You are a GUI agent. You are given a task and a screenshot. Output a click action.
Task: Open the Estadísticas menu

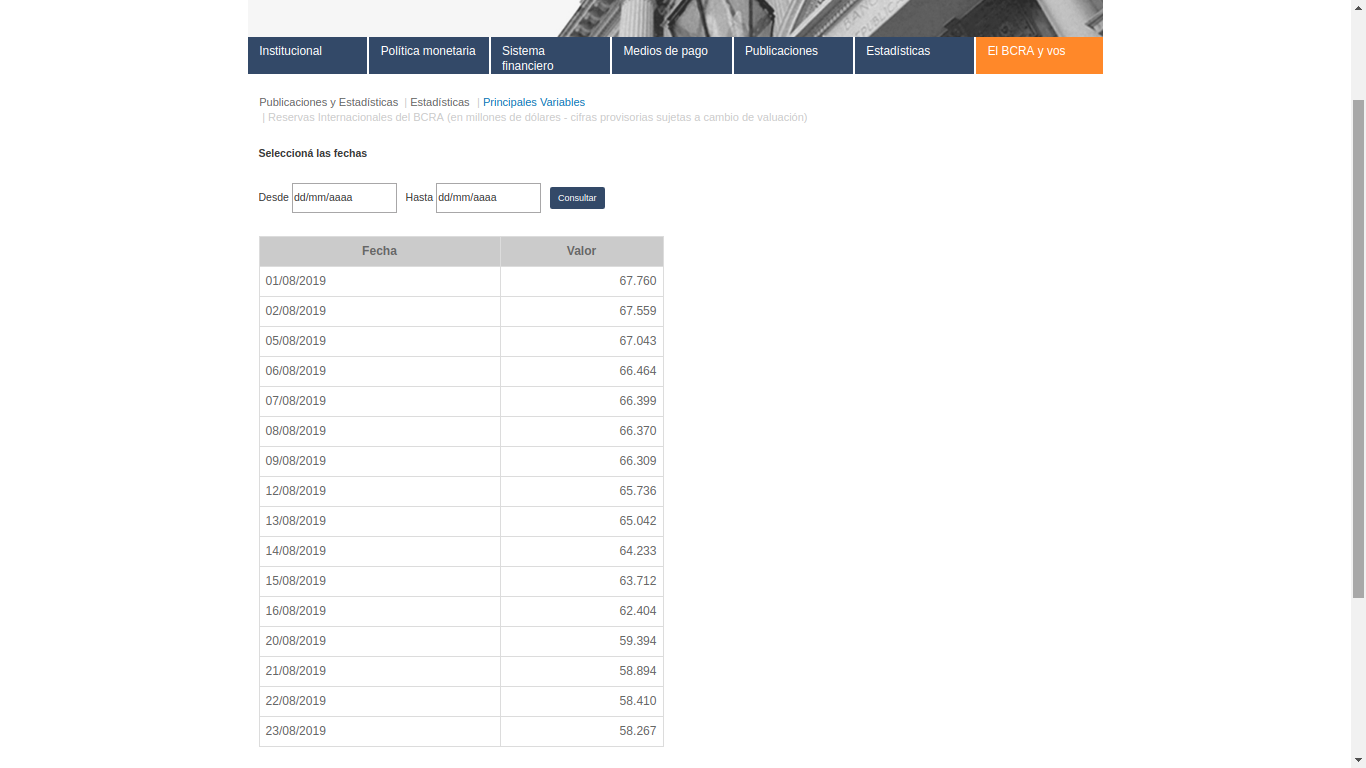pyautogui.click(x=913, y=55)
